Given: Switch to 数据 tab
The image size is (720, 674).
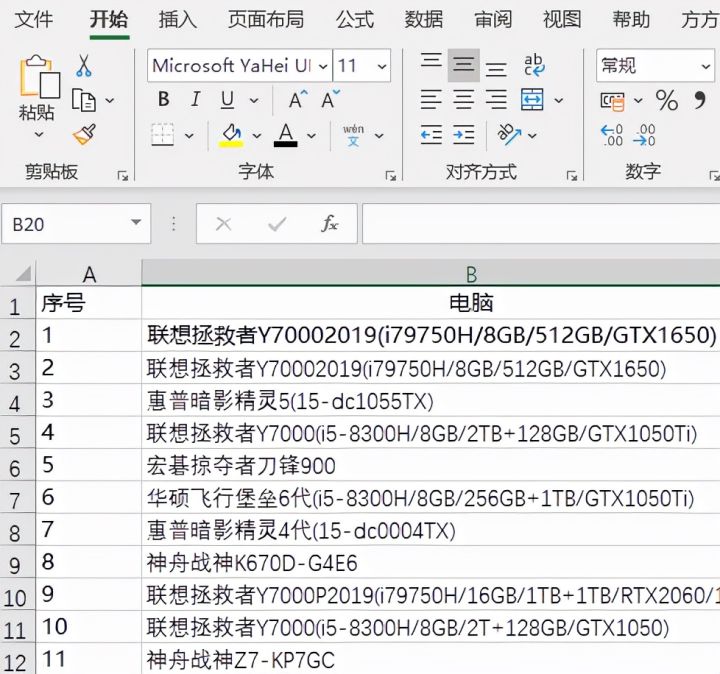Looking at the screenshot, I should click(x=424, y=20).
